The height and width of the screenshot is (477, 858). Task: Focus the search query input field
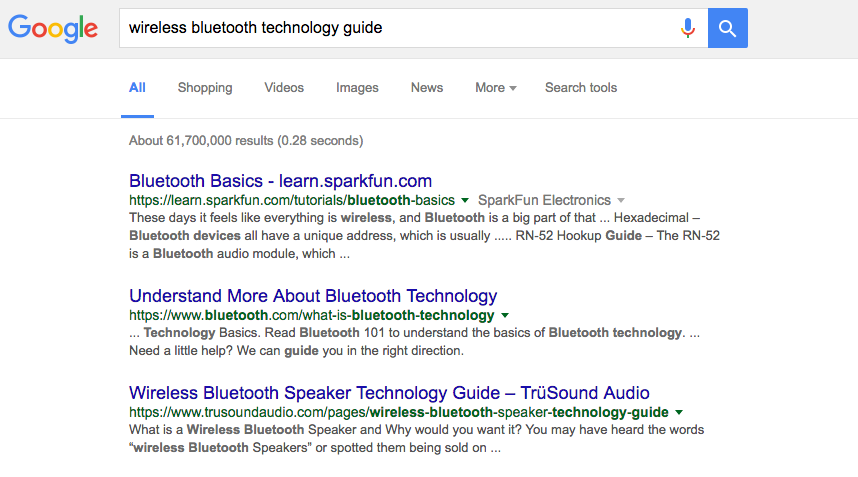click(399, 28)
